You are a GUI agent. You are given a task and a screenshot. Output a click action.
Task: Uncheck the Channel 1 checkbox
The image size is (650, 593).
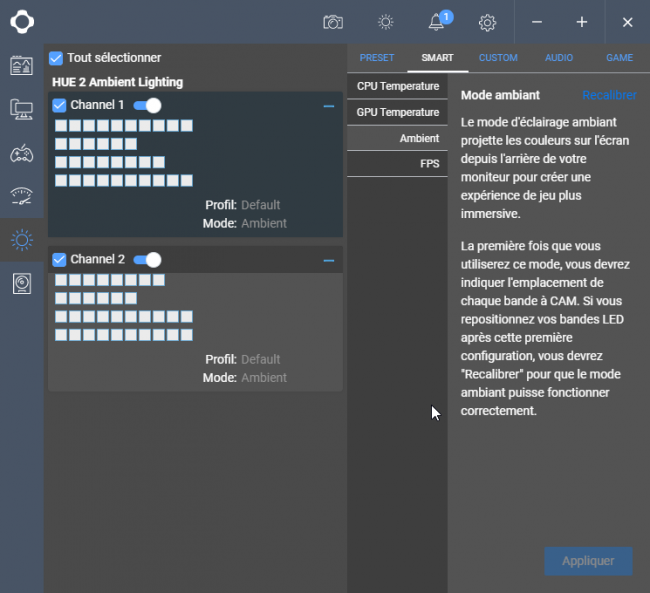click(59, 105)
